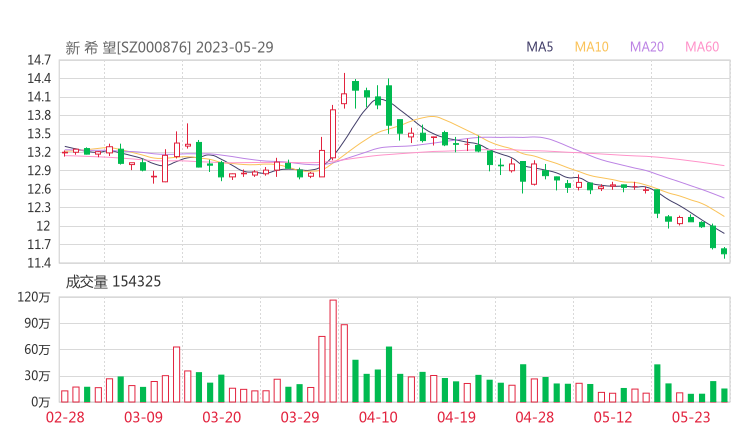740x440 pixels.
Task: Click the 13.8 price axis label
Action: pyautogui.click(x=39, y=116)
